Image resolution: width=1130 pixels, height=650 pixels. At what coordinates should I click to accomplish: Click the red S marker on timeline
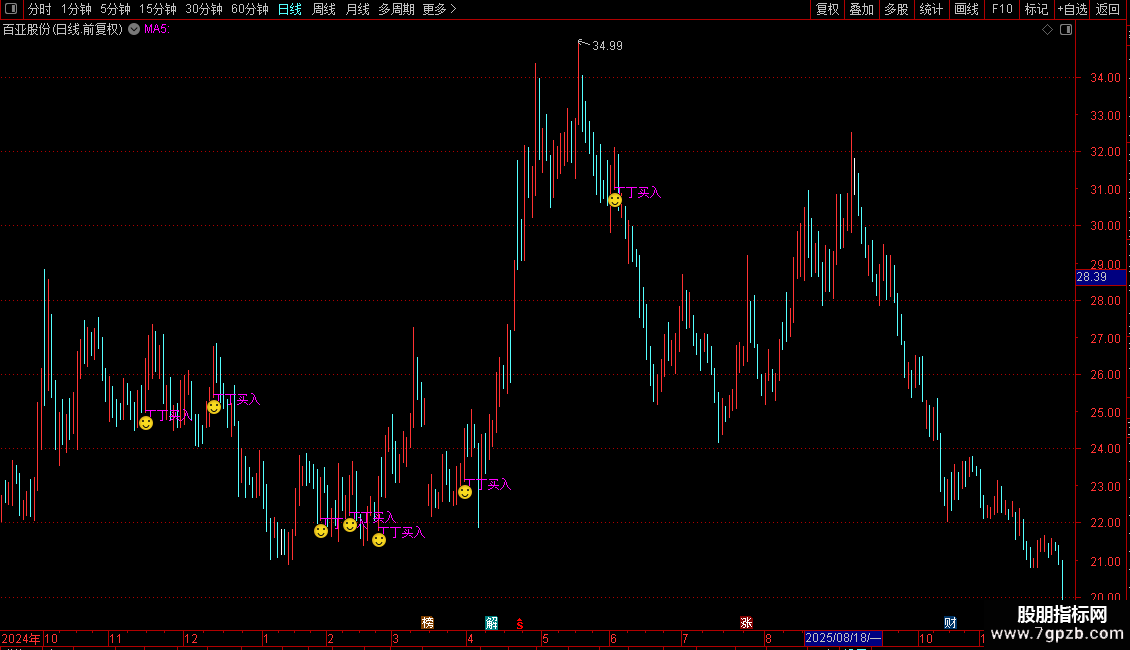[x=520, y=624]
